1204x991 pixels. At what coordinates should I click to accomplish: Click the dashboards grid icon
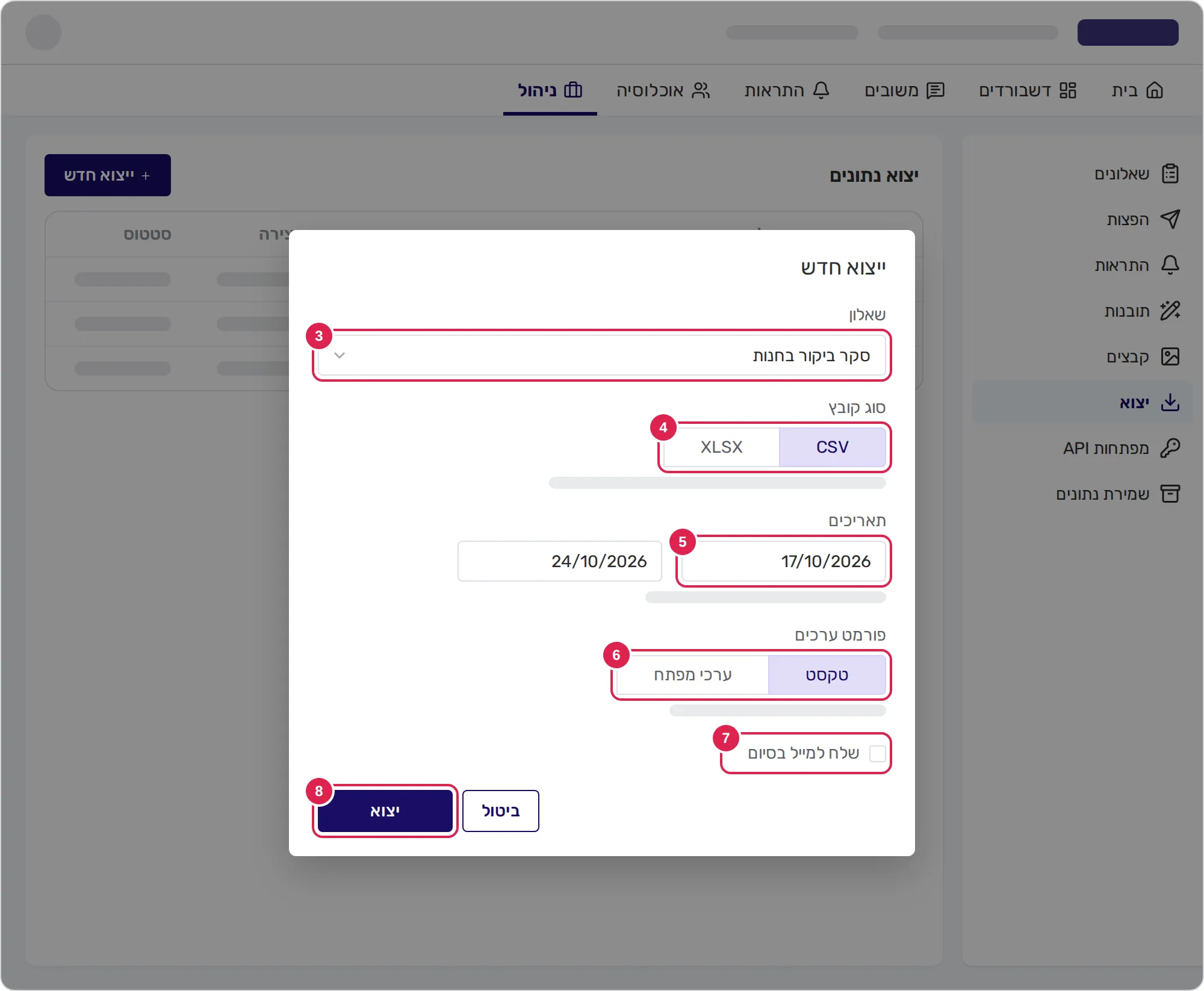[x=1068, y=90]
